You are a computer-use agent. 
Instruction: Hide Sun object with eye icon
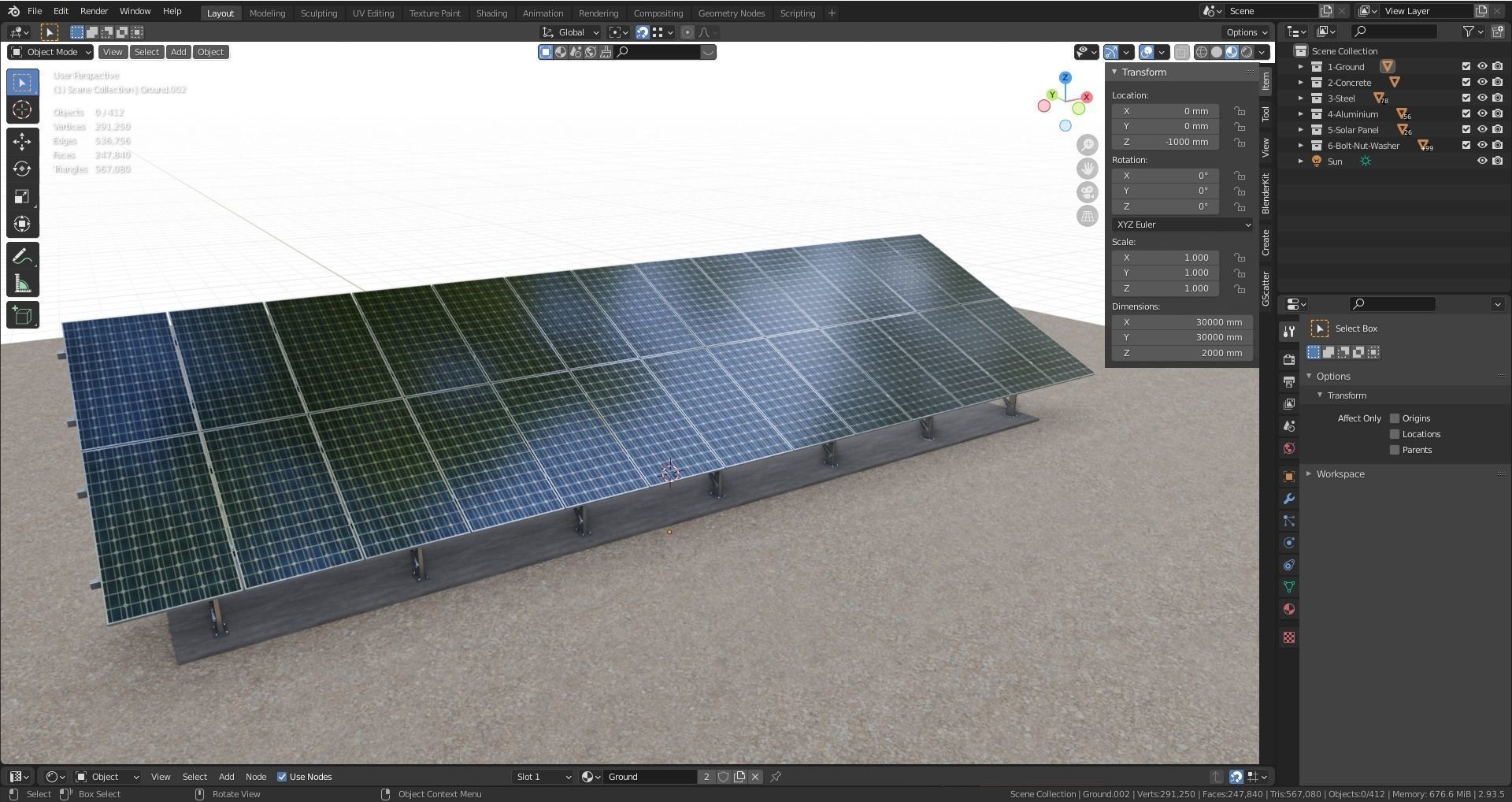click(x=1481, y=161)
